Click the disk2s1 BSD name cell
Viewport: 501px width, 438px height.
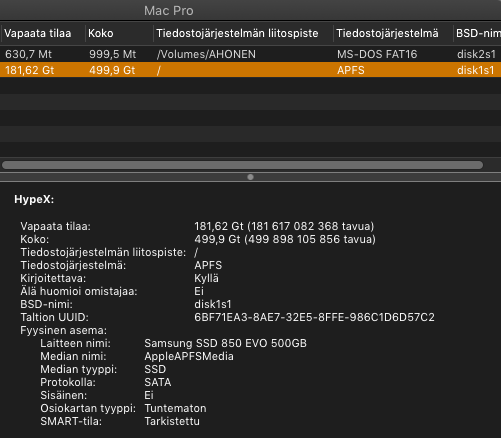(x=476, y=54)
